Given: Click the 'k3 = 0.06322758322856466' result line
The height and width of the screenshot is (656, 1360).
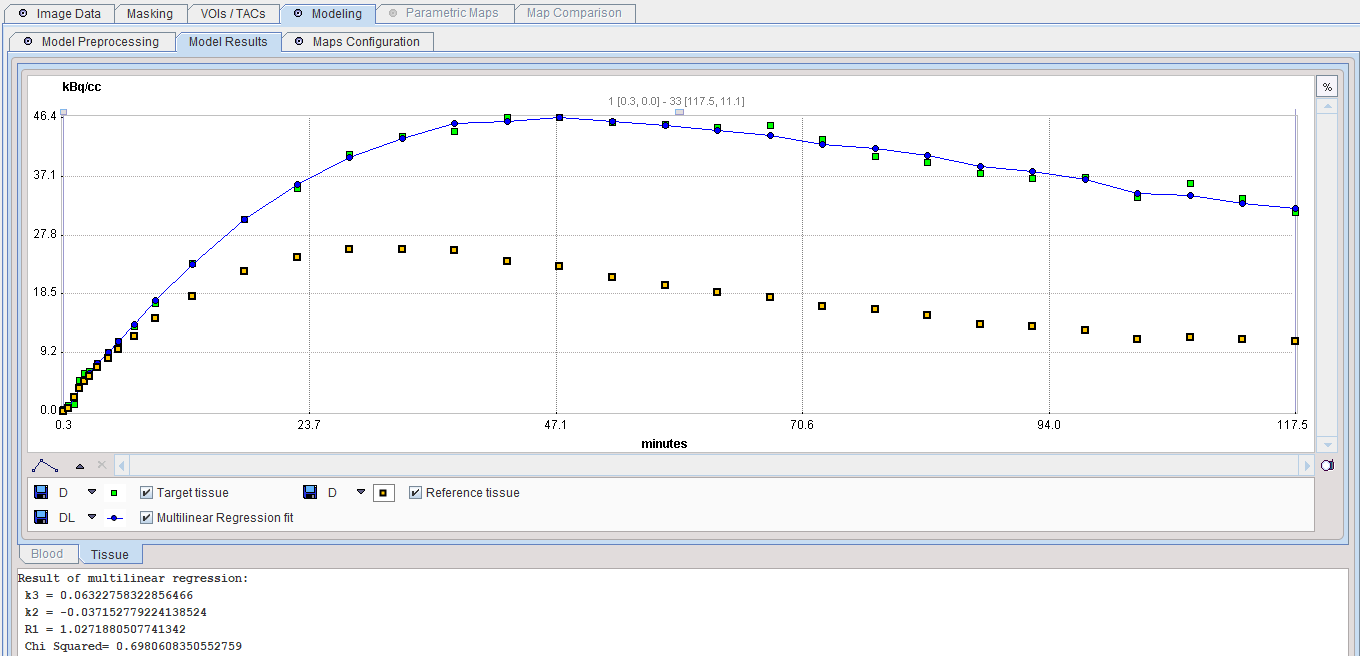Looking at the screenshot, I should (x=109, y=595).
